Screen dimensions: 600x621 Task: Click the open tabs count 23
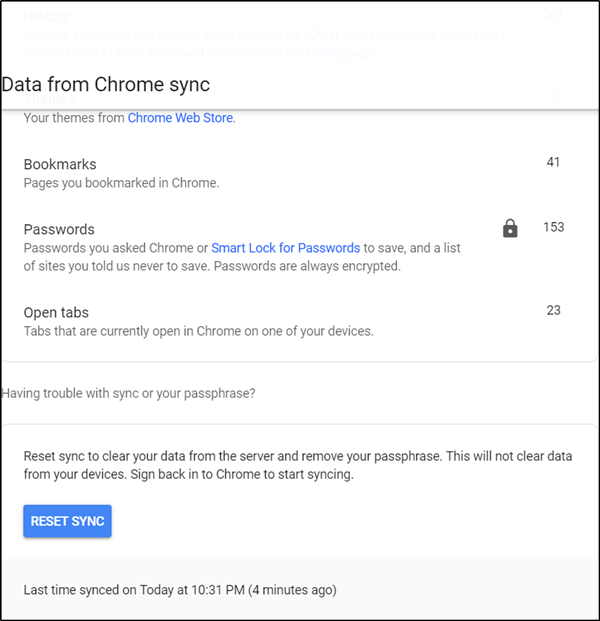coord(553,310)
